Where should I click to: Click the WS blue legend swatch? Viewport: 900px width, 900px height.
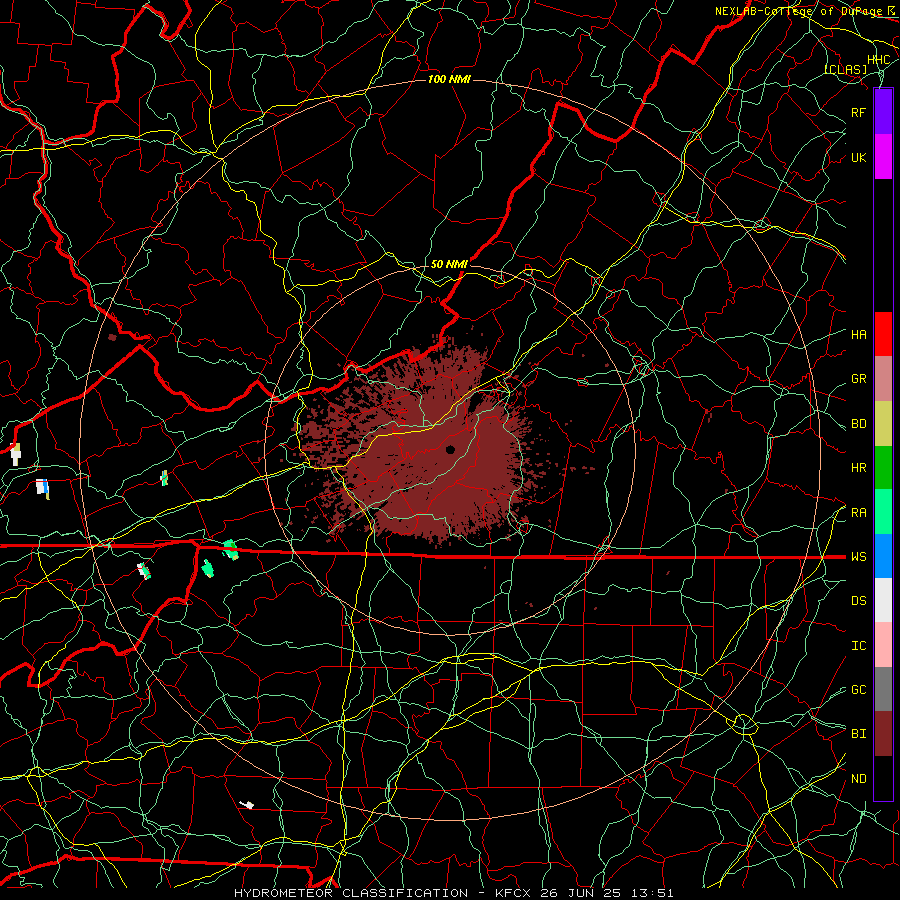pyautogui.click(x=883, y=556)
